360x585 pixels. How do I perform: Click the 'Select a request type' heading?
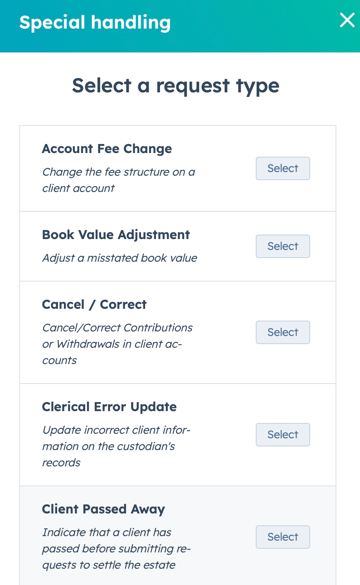(x=175, y=86)
